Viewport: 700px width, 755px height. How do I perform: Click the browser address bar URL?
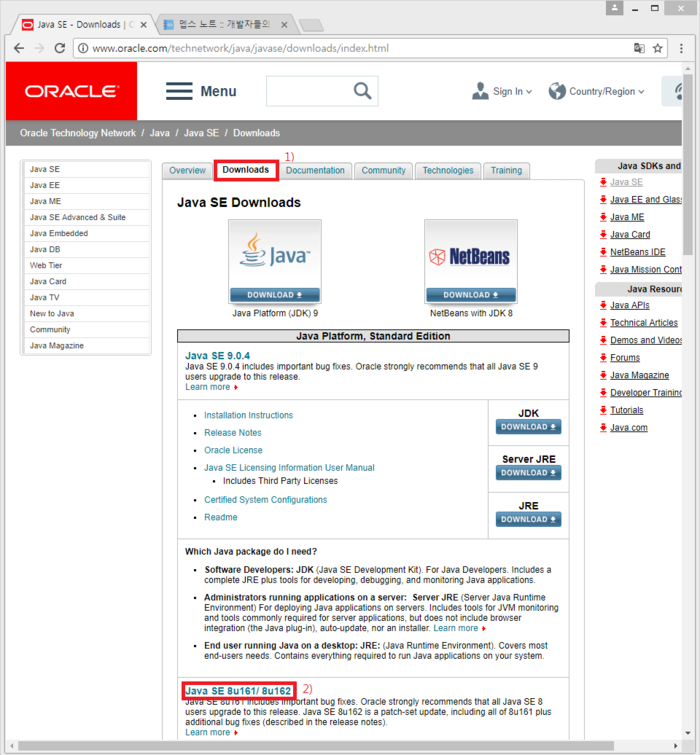(x=240, y=48)
